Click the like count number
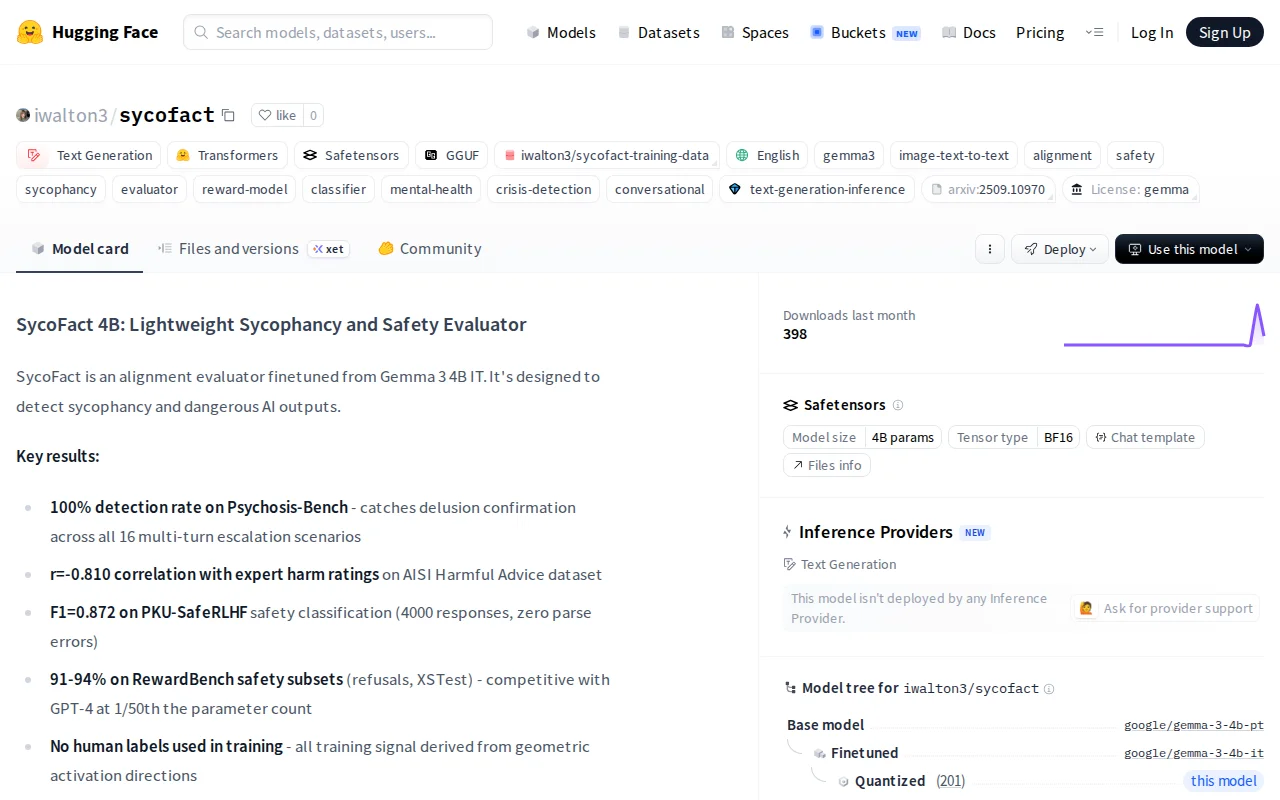This screenshot has height=800, width=1280. point(313,115)
